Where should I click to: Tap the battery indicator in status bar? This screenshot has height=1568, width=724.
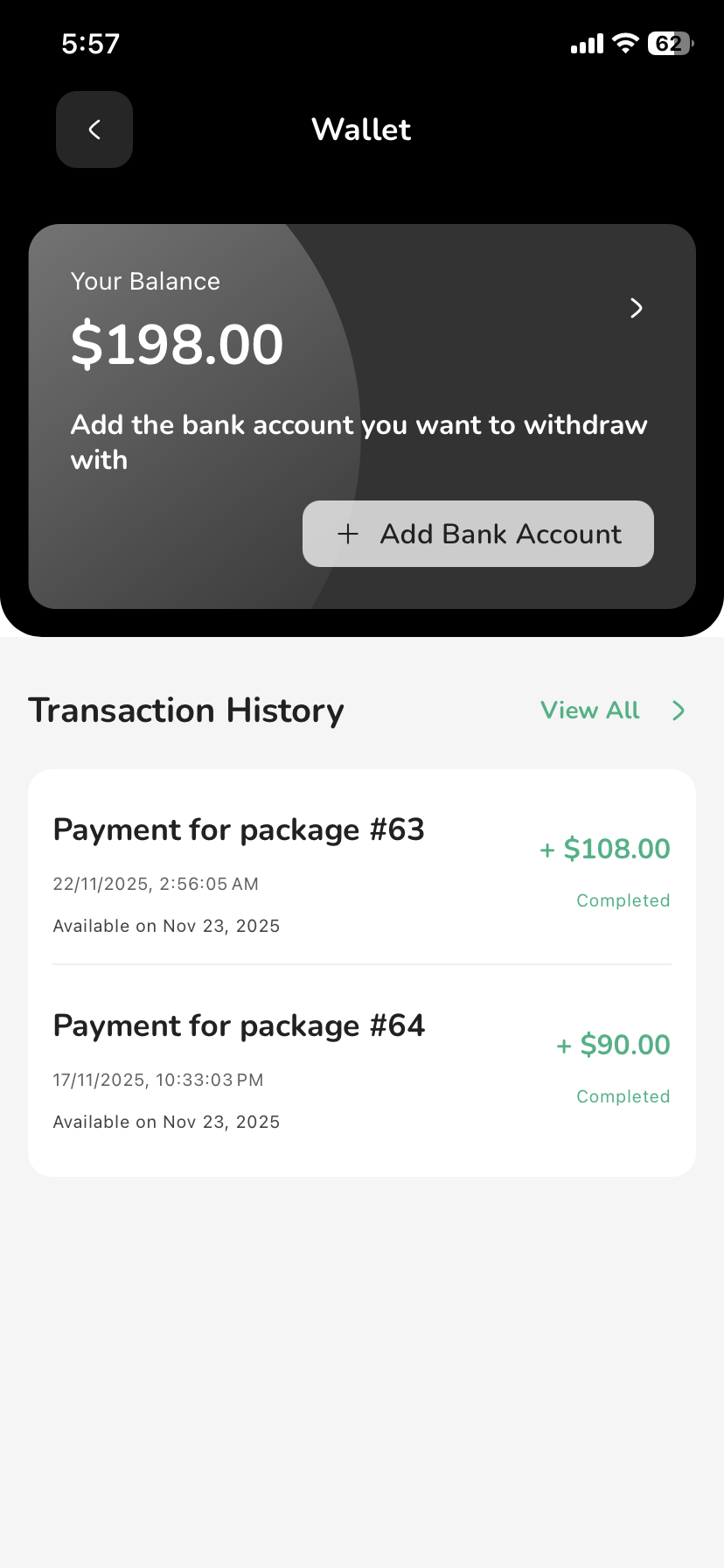coord(671,44)
